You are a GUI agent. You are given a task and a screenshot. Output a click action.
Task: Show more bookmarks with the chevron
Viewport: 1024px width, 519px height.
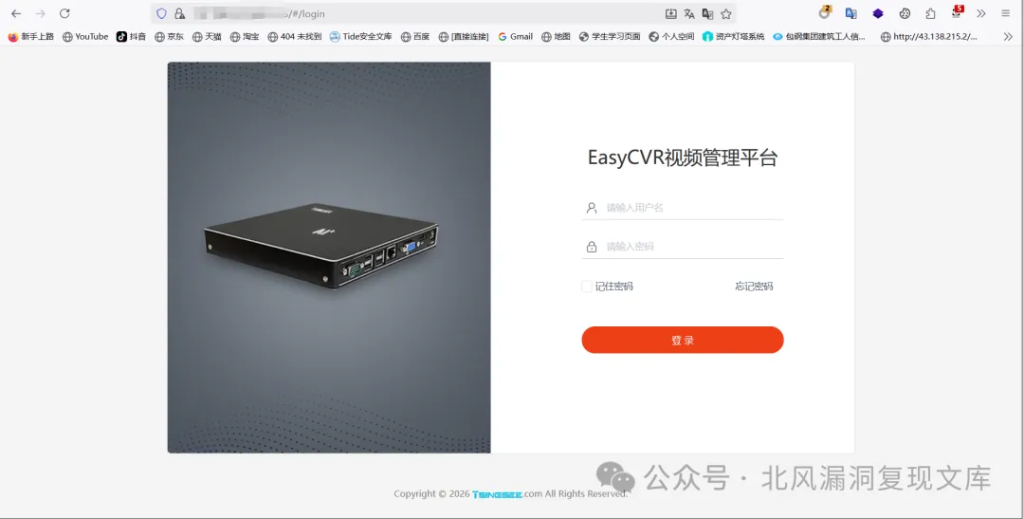[1008, 37]
